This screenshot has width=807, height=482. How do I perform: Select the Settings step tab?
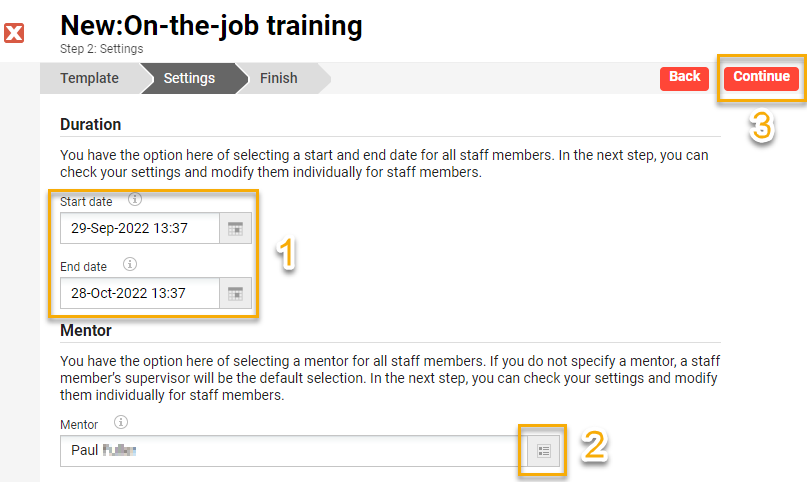[189, 78]
